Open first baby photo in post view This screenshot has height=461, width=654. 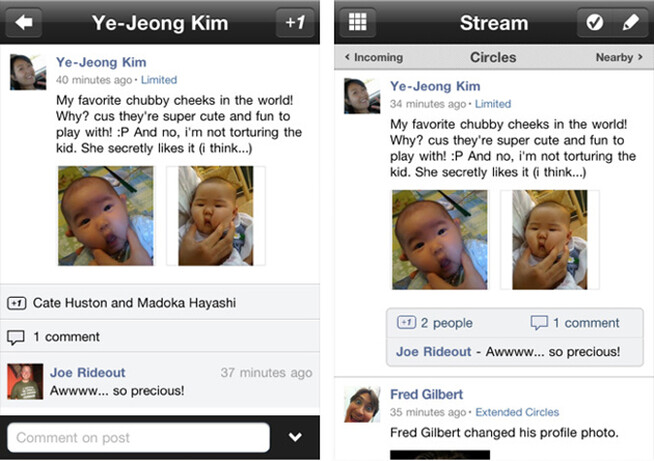click(106, 216)
